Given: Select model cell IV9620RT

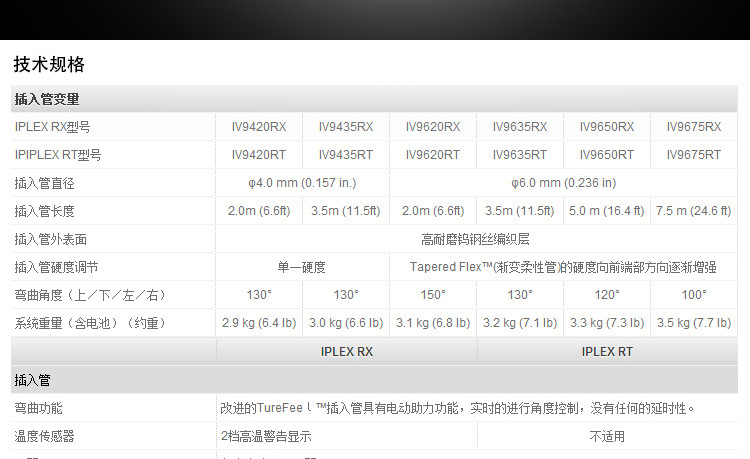Looking at the screenshot, I should tap(433, 155).
